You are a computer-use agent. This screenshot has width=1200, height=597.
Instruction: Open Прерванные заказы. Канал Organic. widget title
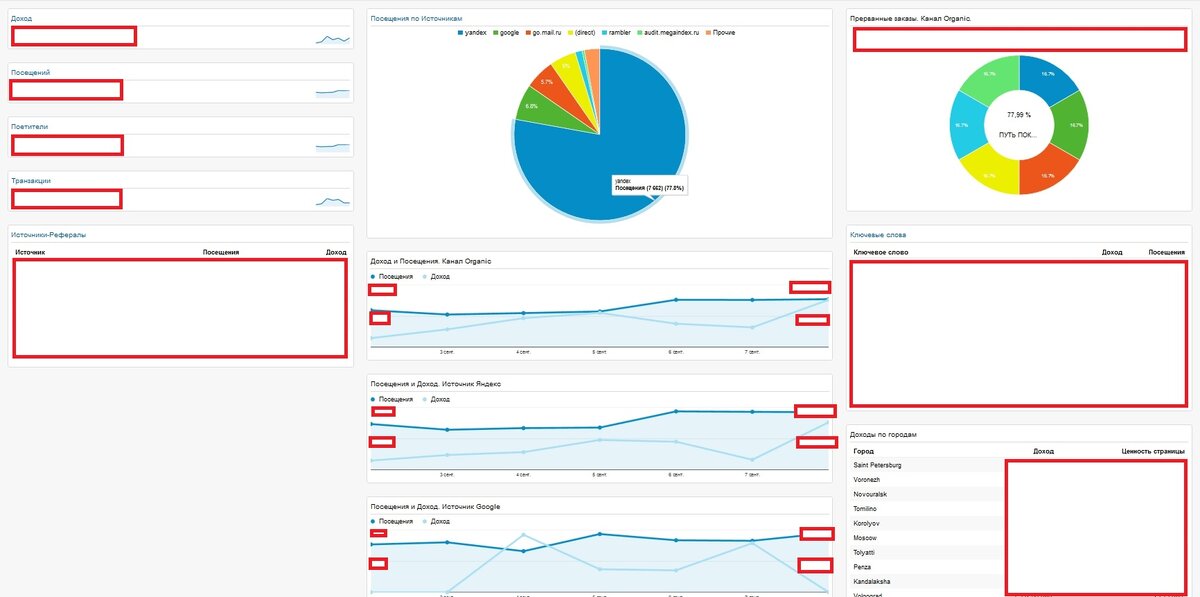click(x=910, y=18)
